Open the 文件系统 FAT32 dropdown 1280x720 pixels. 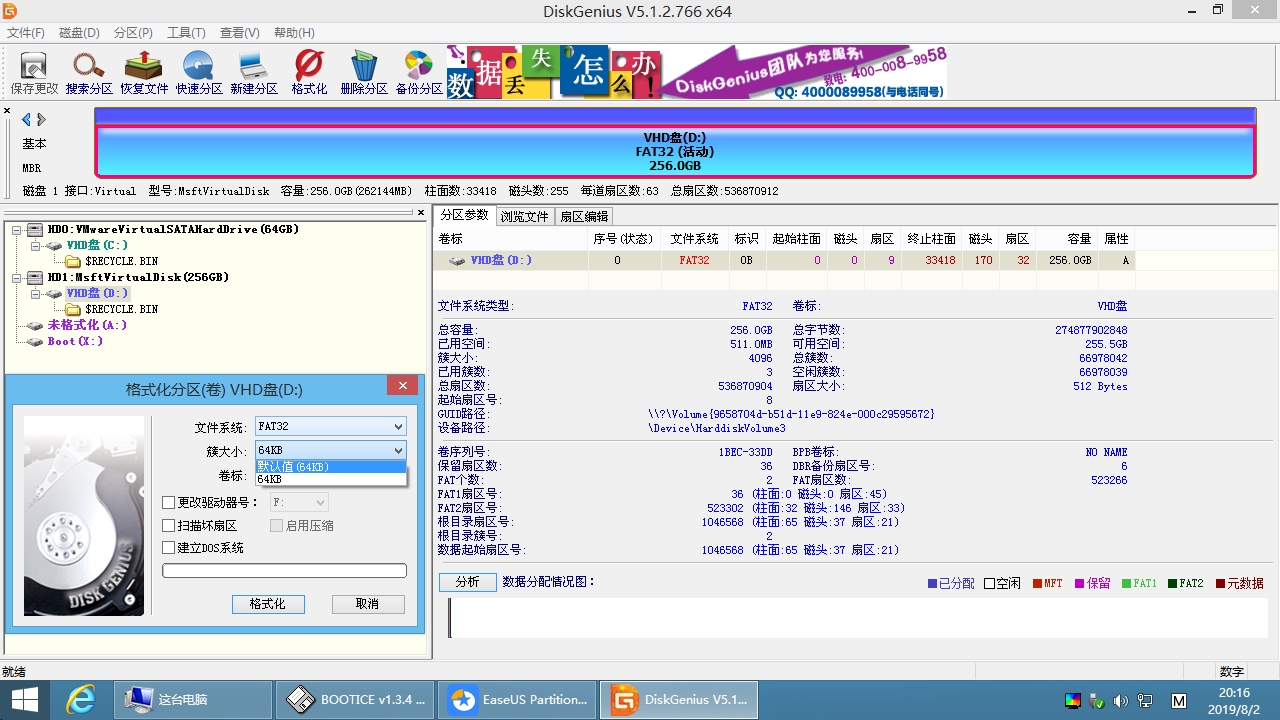pos(330,426)
